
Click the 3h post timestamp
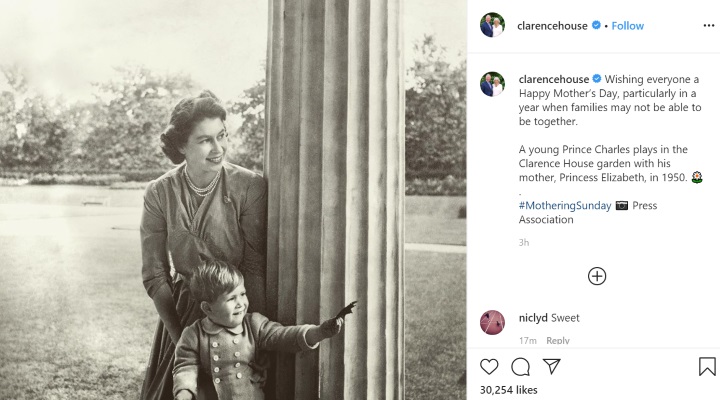524,242
